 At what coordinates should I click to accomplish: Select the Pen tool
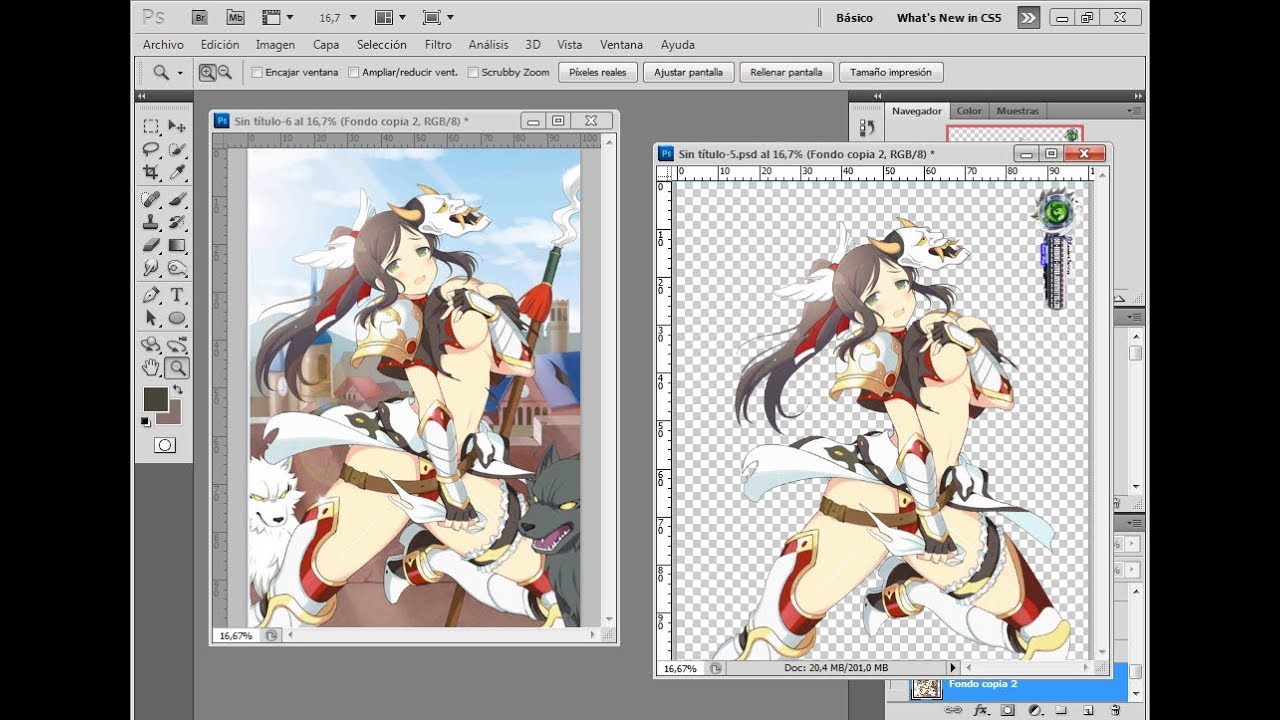point(151,294)
